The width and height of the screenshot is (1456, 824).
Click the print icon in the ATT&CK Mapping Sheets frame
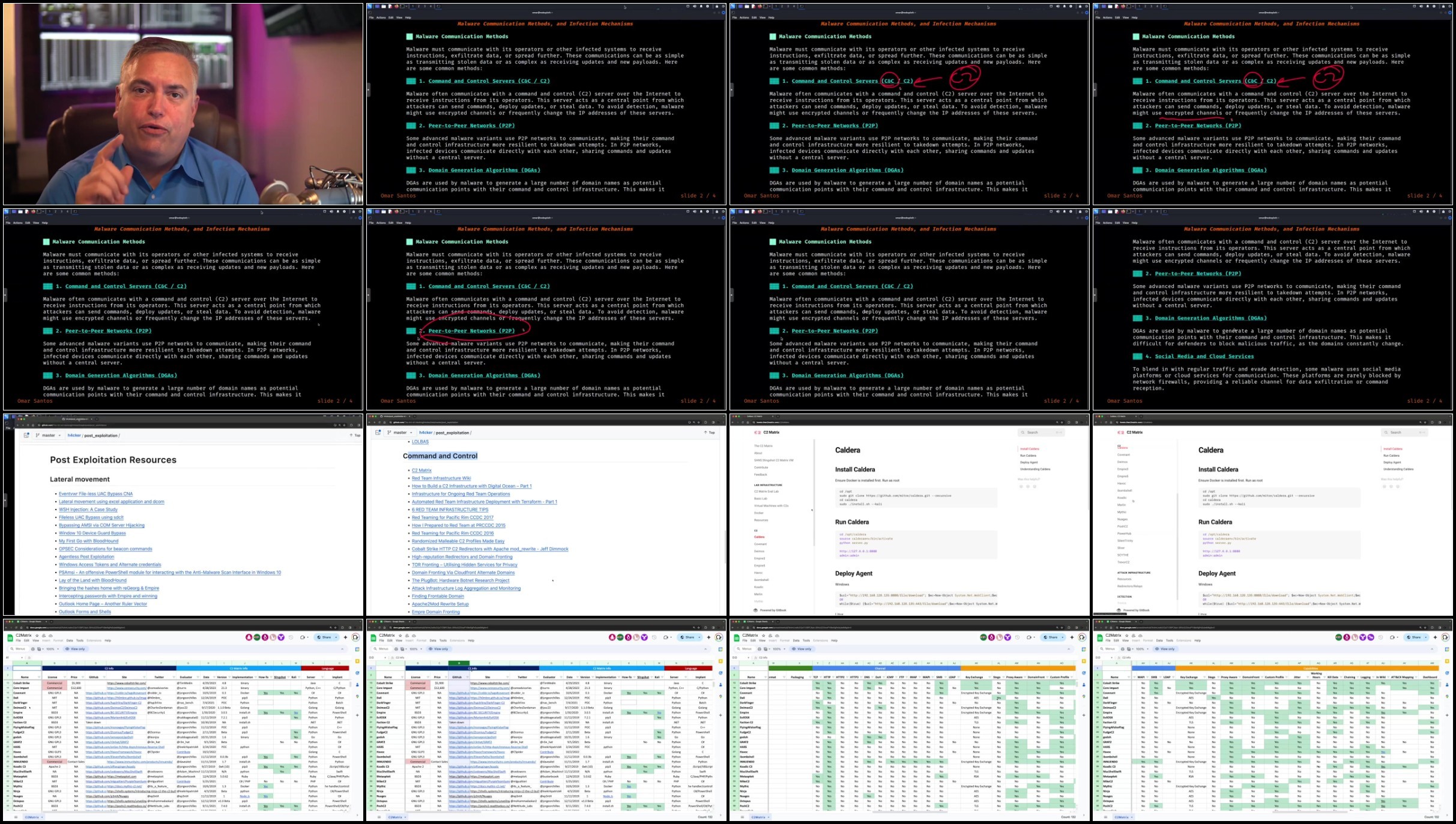click(x=1123, y=649)
